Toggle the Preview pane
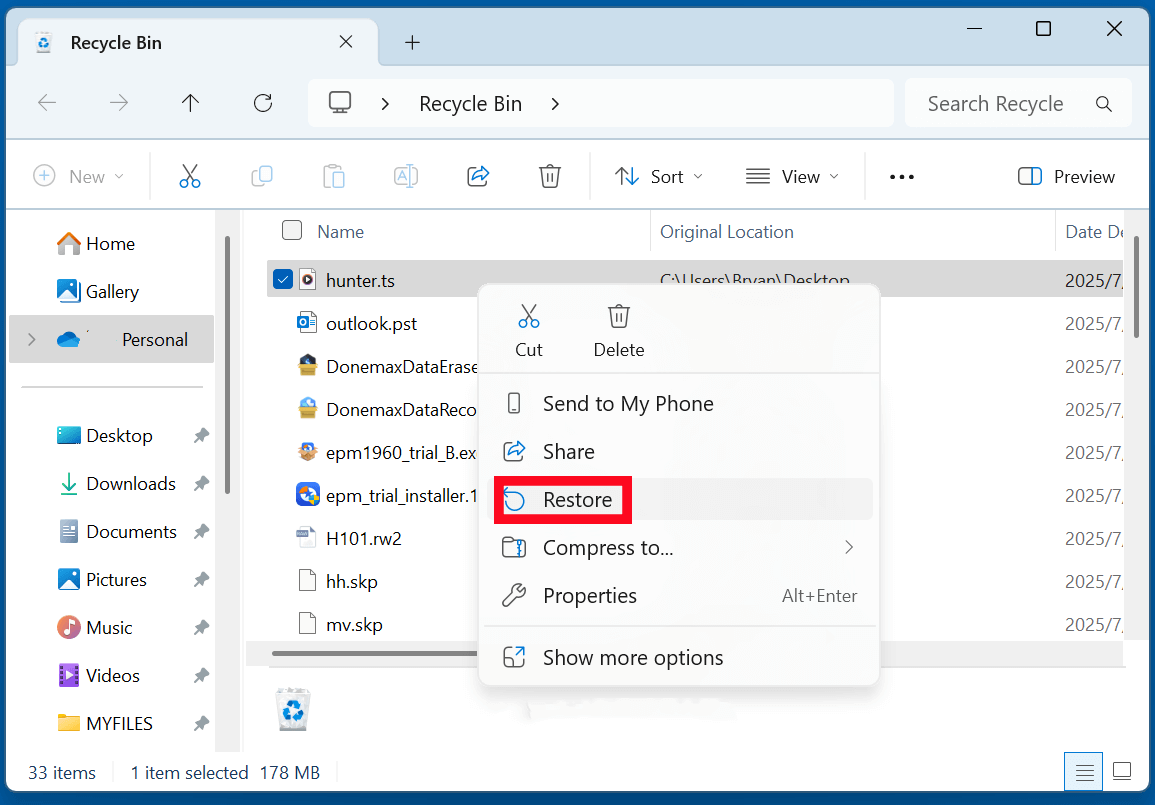The height and width of the screenshot is (805, 1155). point(1065,176)
